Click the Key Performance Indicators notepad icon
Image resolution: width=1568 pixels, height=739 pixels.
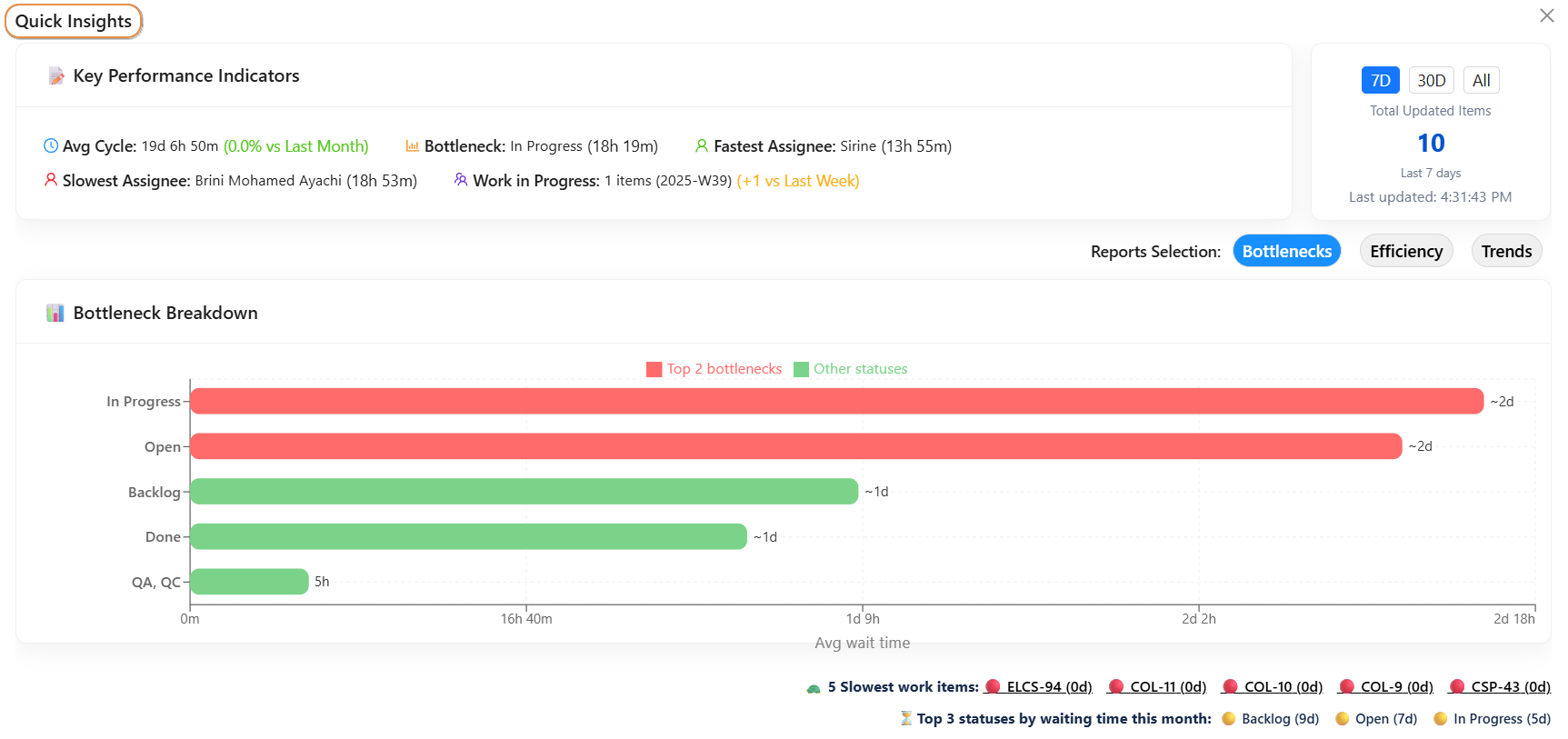[56, 76]
